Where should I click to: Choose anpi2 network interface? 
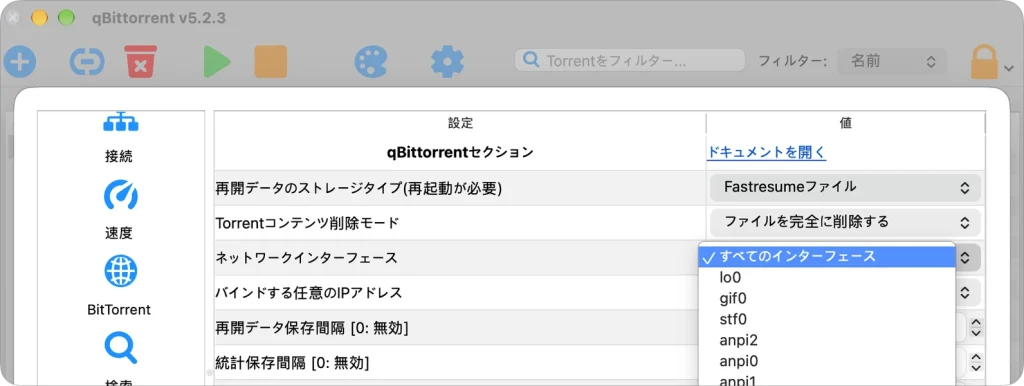click(x=827, y=340)
